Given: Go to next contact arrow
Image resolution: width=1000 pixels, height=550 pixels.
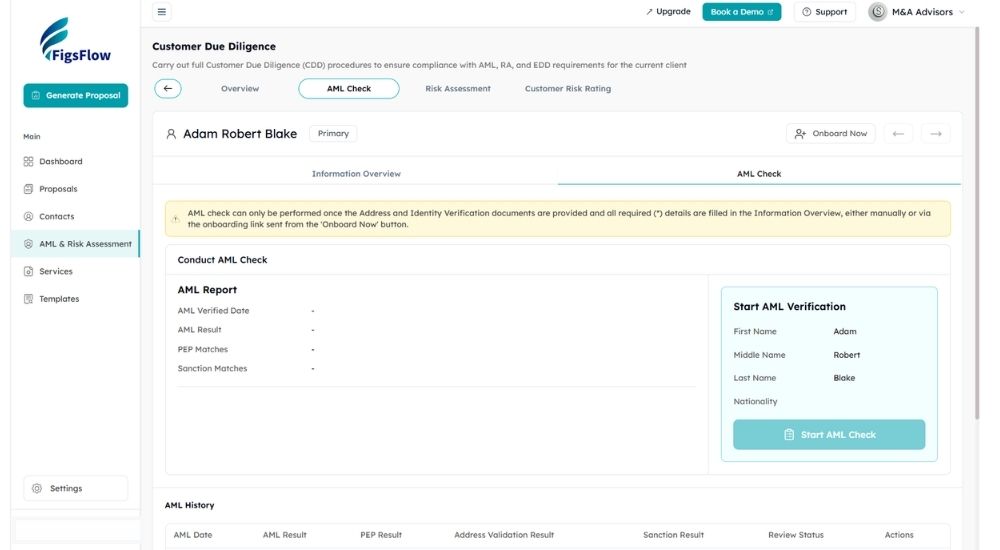Looking at the screenshot, I should [x=936, y=133].
